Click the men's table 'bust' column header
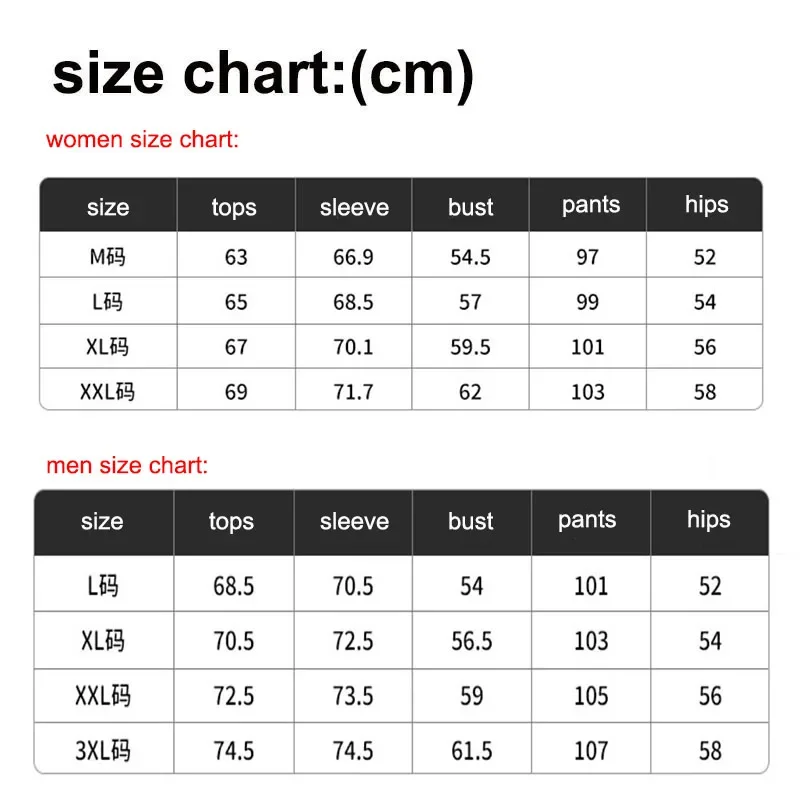This screenshot has height=800, width=800. (x=470, y=521)
